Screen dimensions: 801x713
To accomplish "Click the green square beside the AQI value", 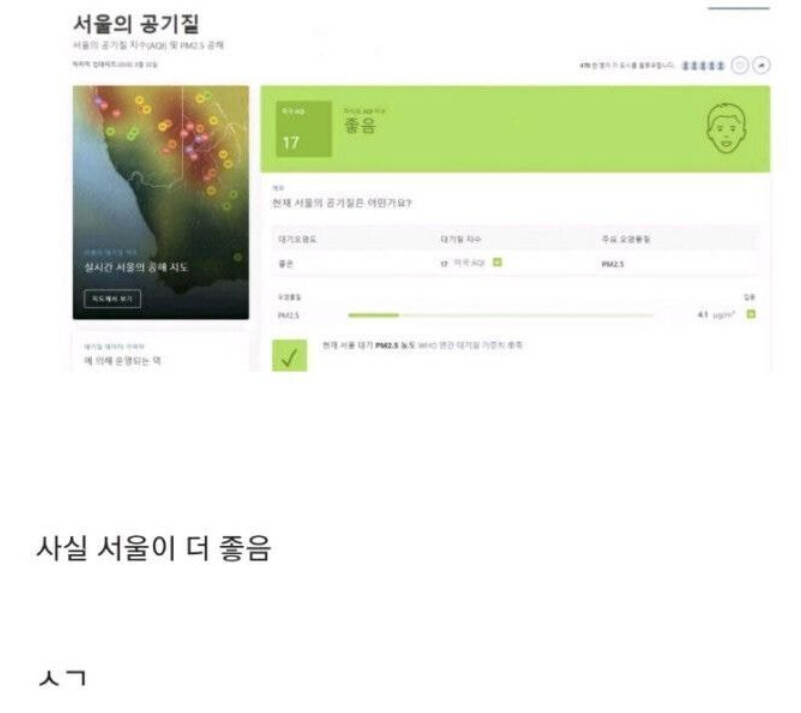I will coord(497,262).
